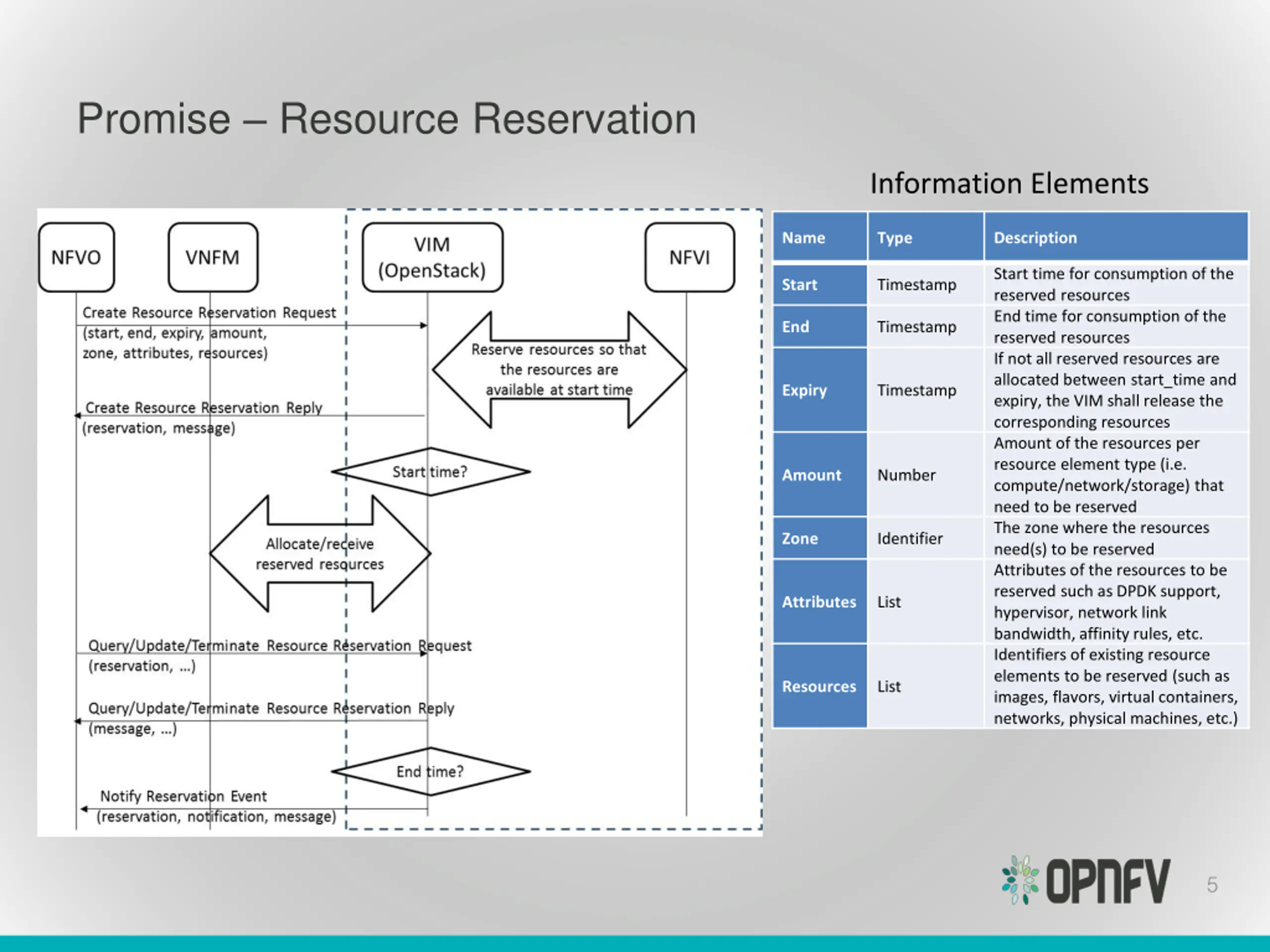This screenshot has width=1270, height=952.
Task: Click the 'Resources' name cell
Action: 820,686
